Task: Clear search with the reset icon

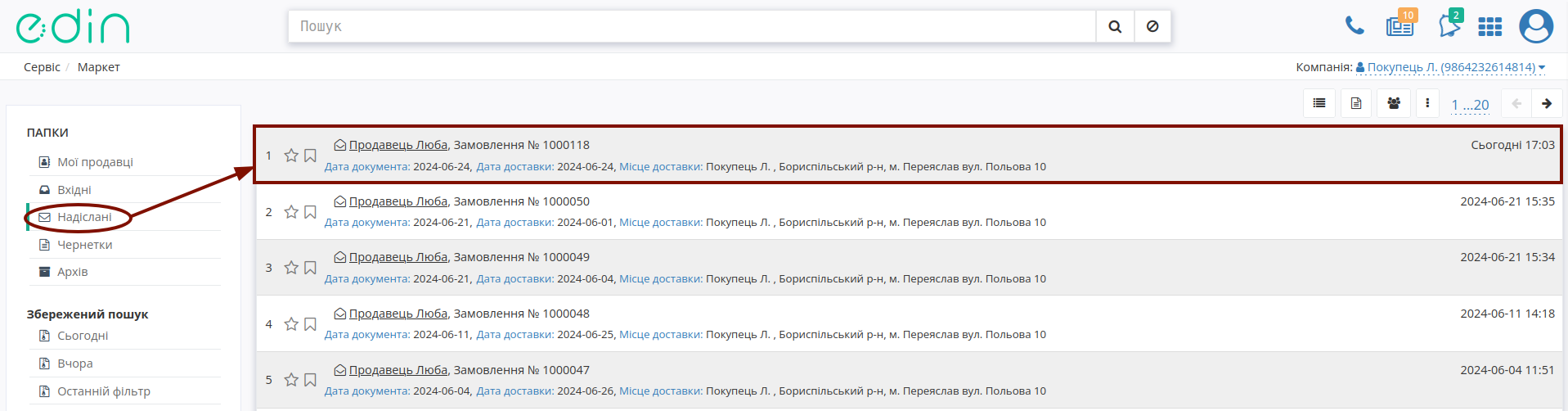Action: point(1152,26)
